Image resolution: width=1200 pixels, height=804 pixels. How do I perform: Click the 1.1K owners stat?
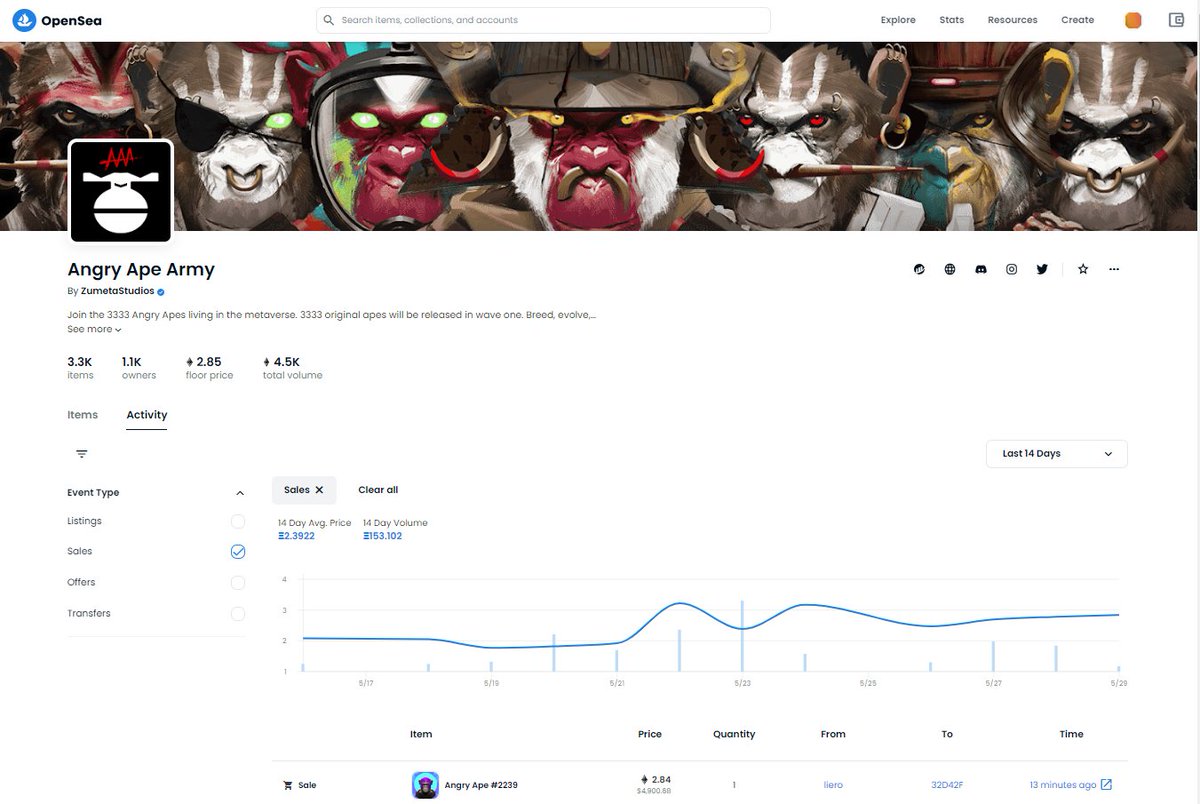click(139, 367)
